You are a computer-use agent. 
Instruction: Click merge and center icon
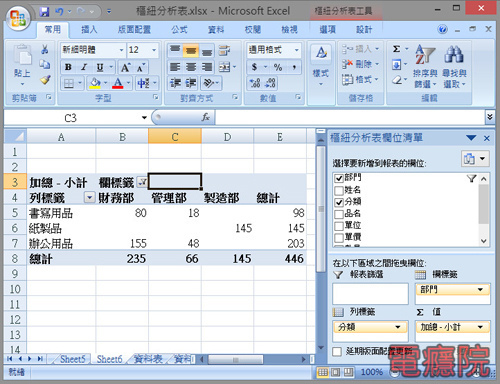point(225,67)
